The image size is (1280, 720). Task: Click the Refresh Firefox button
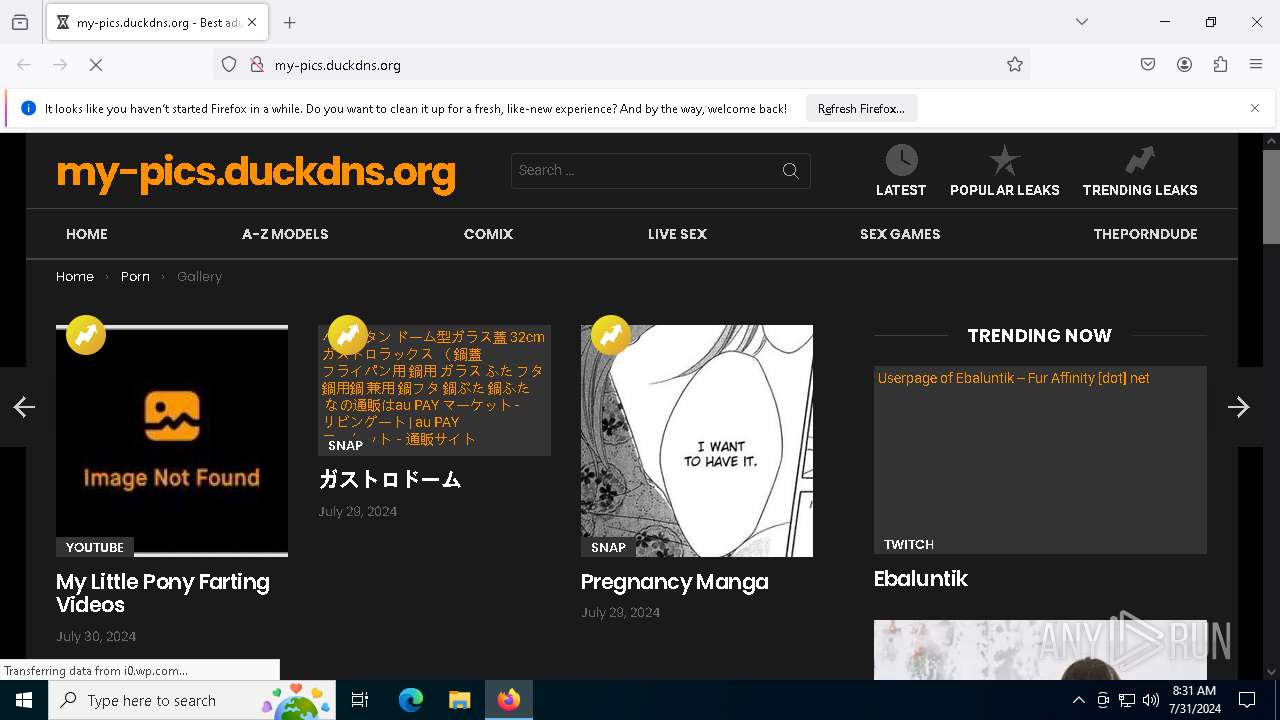[861, 108]
